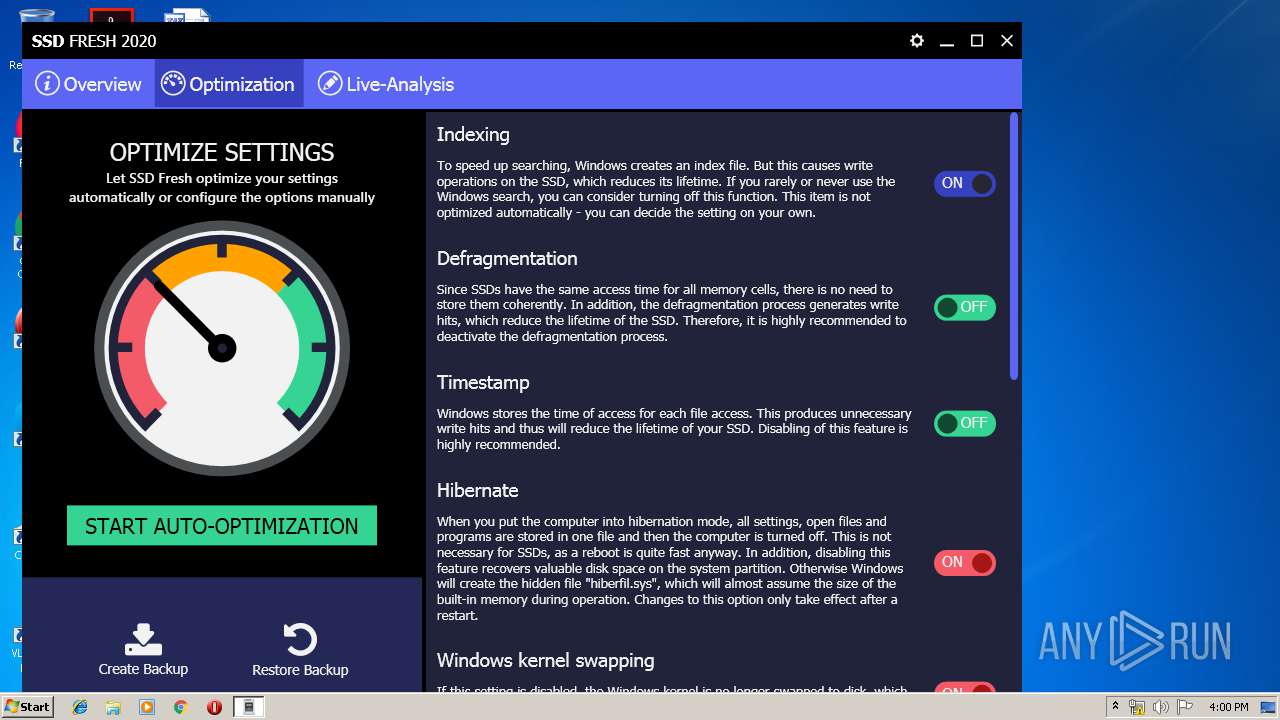
Task: Click Create Backup label
Action: pos(143,669)
